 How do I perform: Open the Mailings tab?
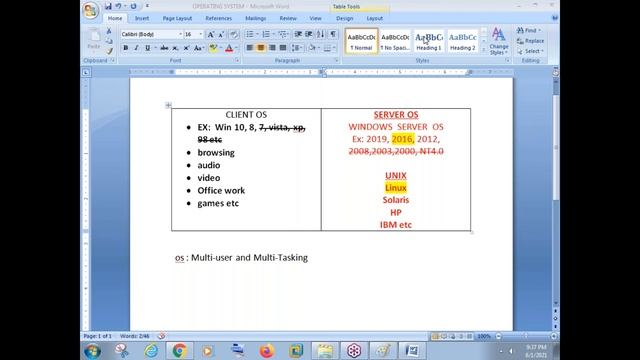pos(256,18)
